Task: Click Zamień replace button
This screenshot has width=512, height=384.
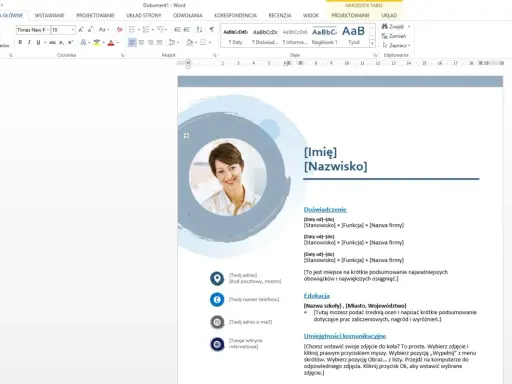Action: coord(394,36)
